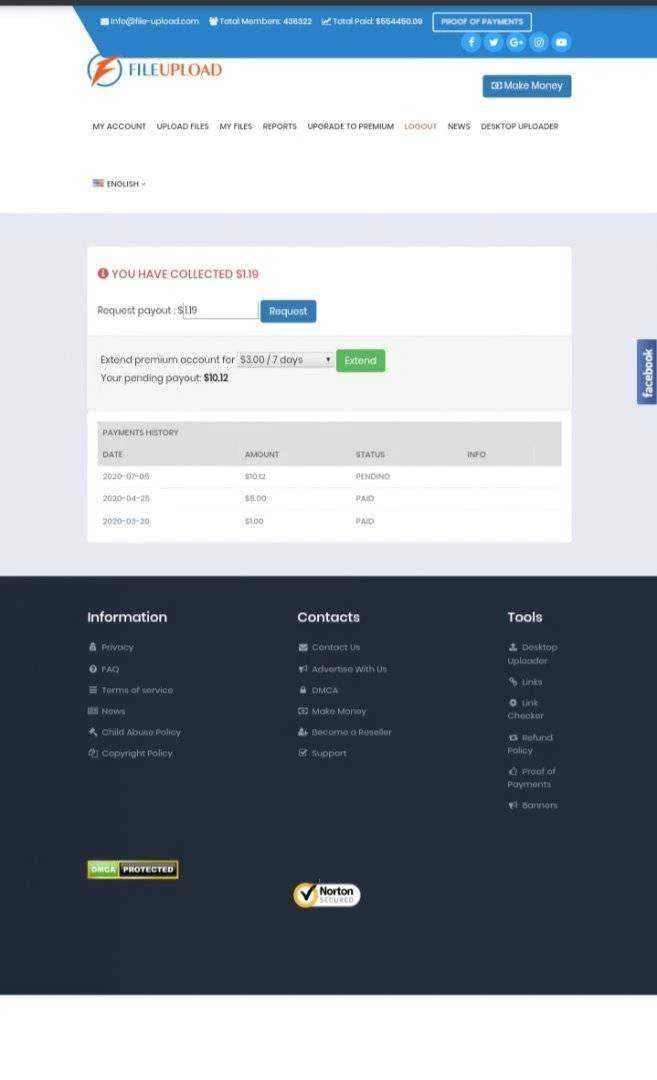Open the facebook side tab

pyautogui.click(x=647, y=372)
